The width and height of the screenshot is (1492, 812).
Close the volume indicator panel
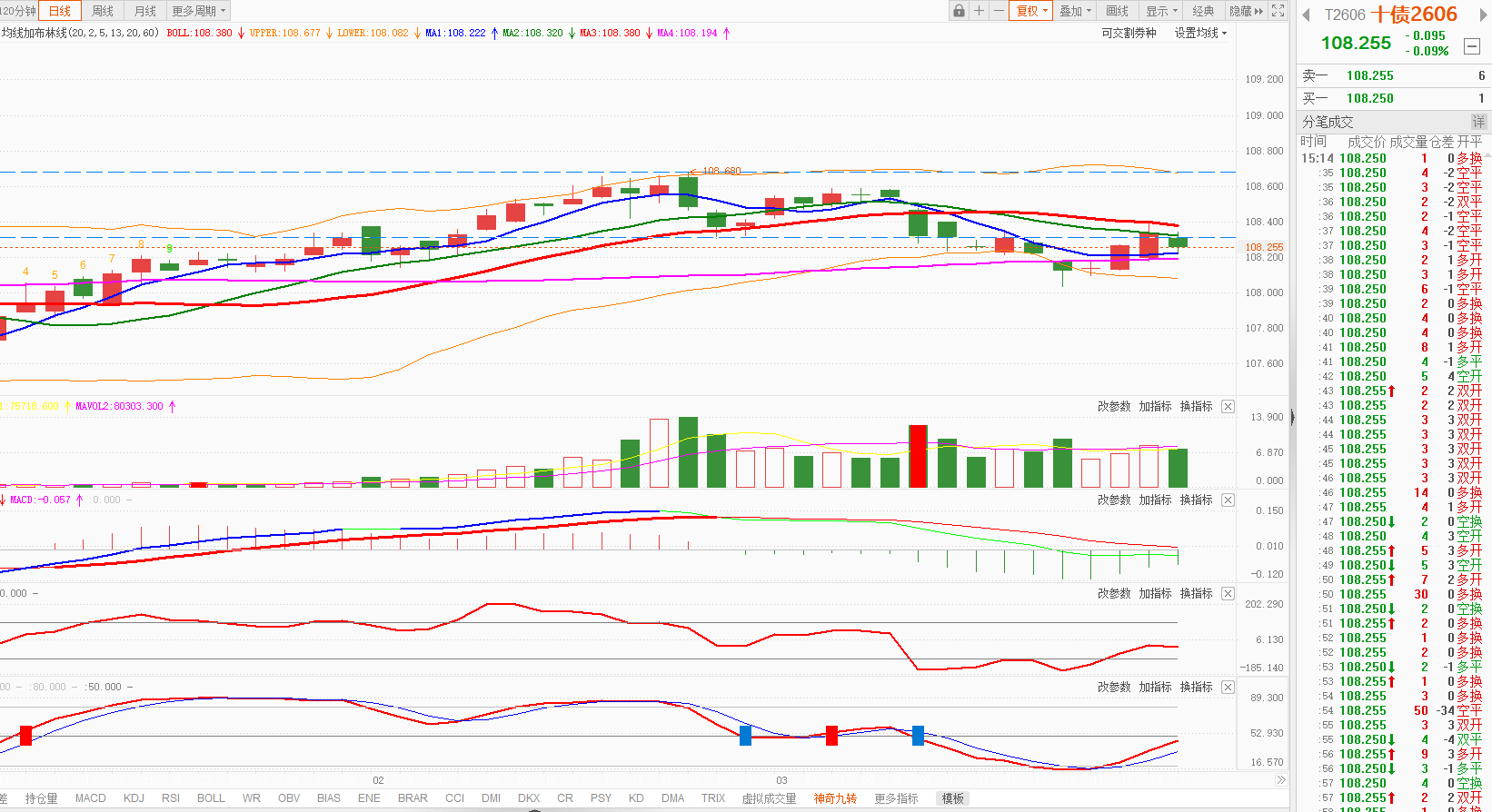point(1228,406)
